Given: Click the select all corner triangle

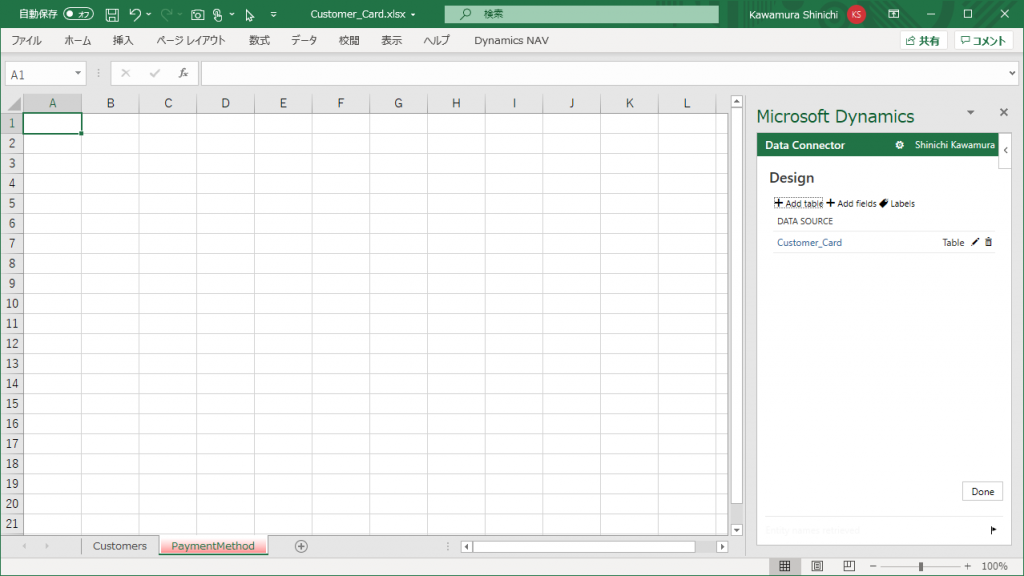Looking at the screenshot, I should (x=14, y=103).
